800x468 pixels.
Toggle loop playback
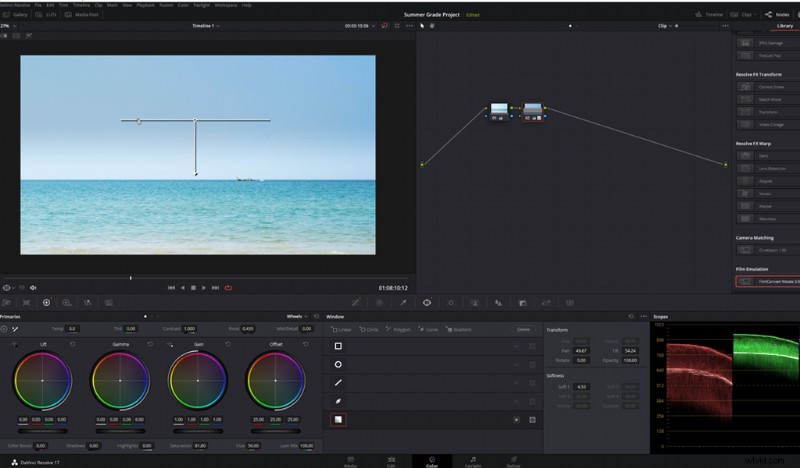[x=228, y=288]
